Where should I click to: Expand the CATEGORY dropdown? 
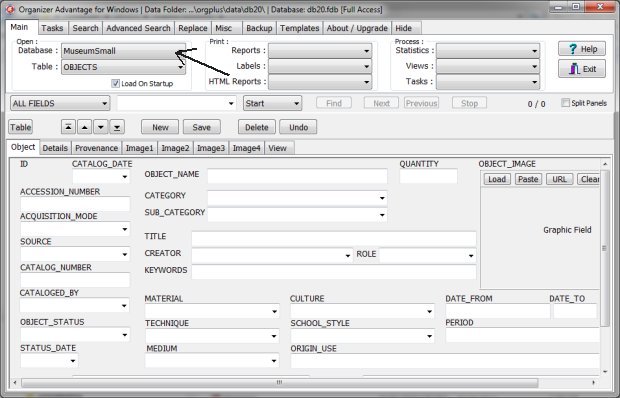382,198
